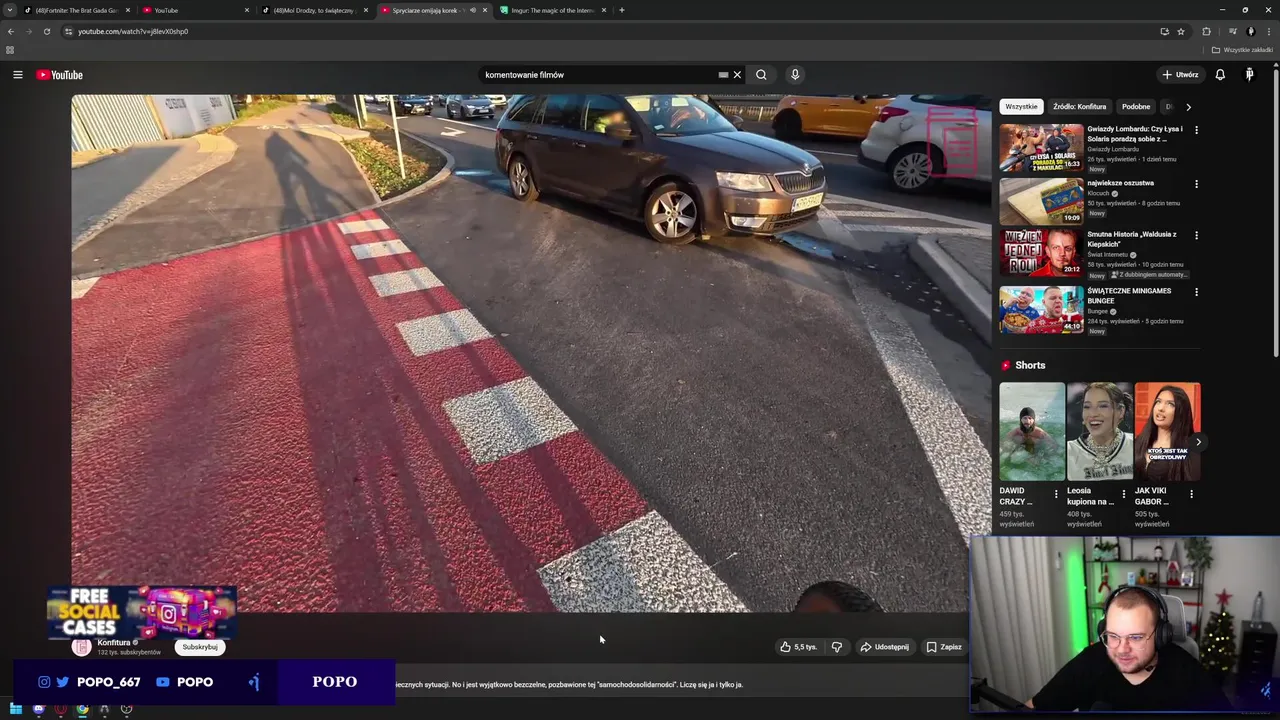The image size is (1280, 720).
Task: Like the video with thumbs up
Action: (x=798, y=647)
